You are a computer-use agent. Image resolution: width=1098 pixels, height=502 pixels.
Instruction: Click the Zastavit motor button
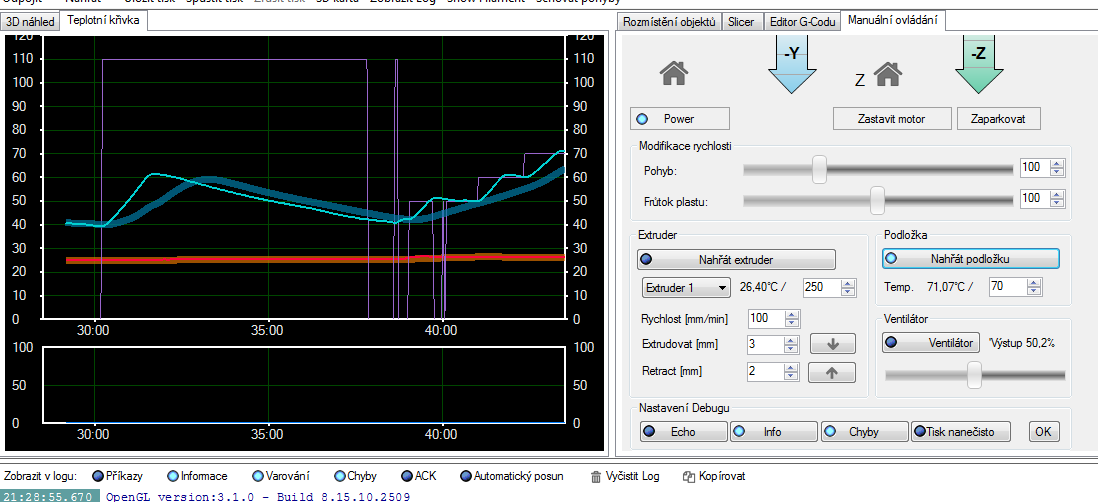point(891,119)
